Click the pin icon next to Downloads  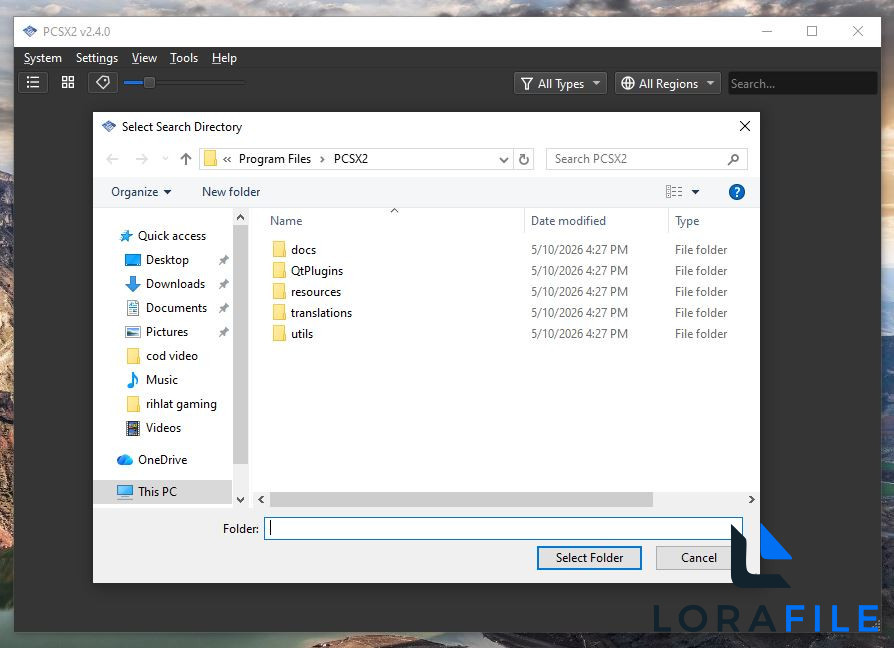click(224, 284)
